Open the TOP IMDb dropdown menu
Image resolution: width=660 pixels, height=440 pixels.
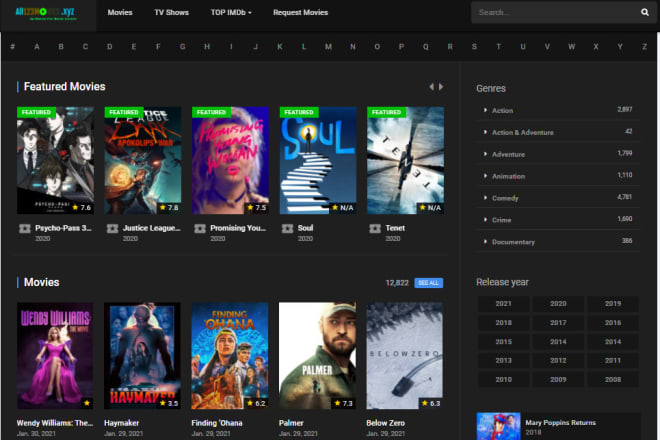(x=231, y=13)
